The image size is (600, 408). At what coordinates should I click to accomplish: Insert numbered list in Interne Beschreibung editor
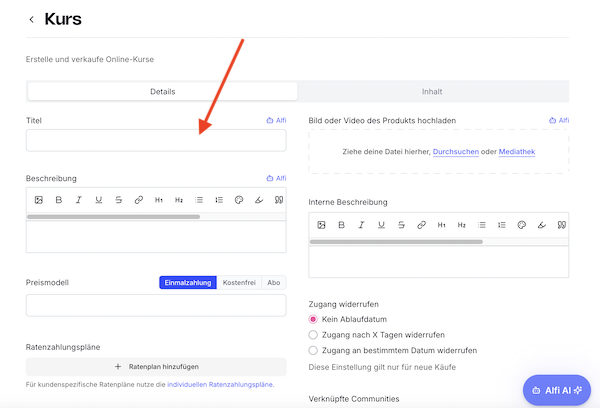point(502,225)
